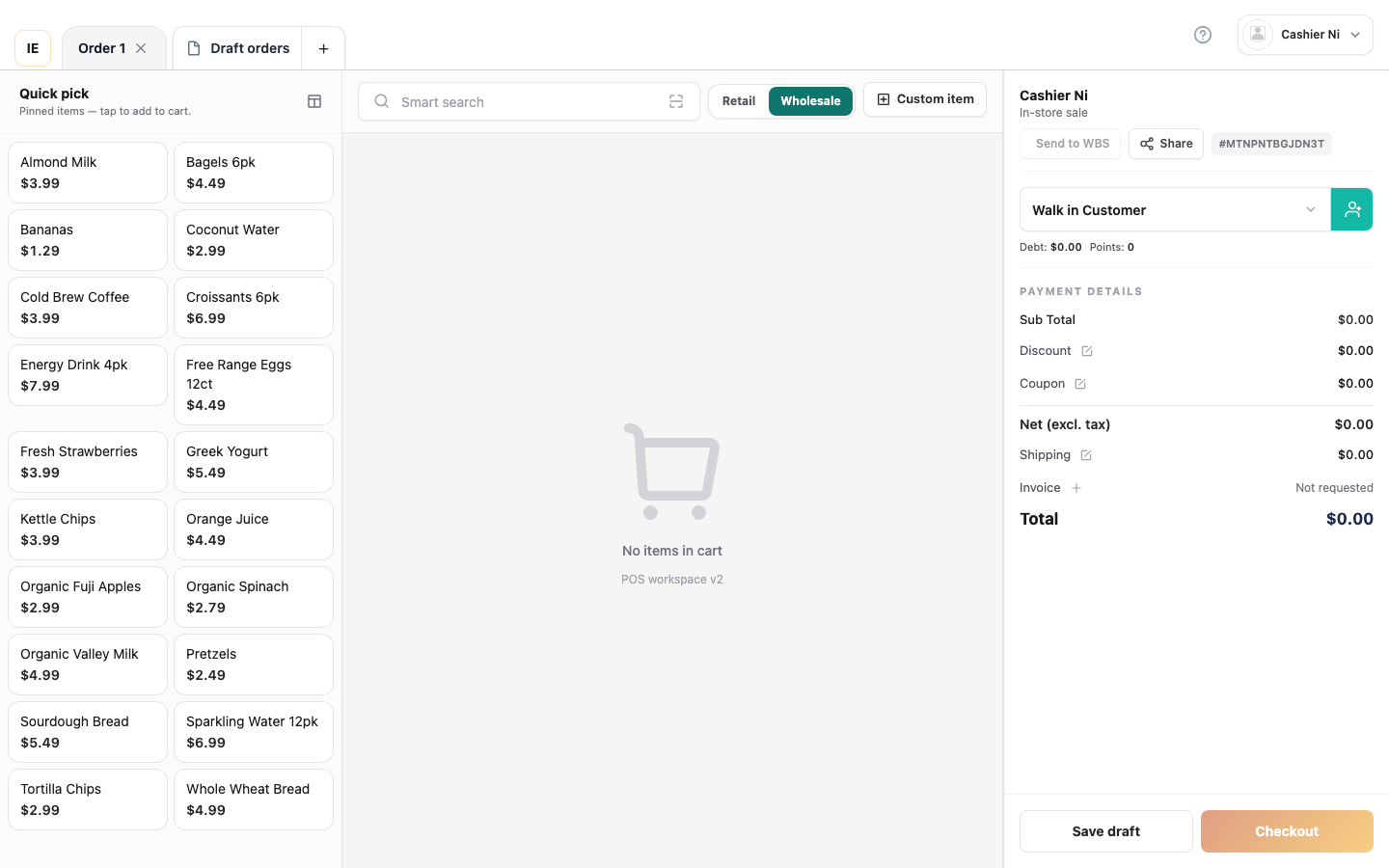Open the help icon in the header
This screenshot has height=868, width=1389.
click(1203, 35)
